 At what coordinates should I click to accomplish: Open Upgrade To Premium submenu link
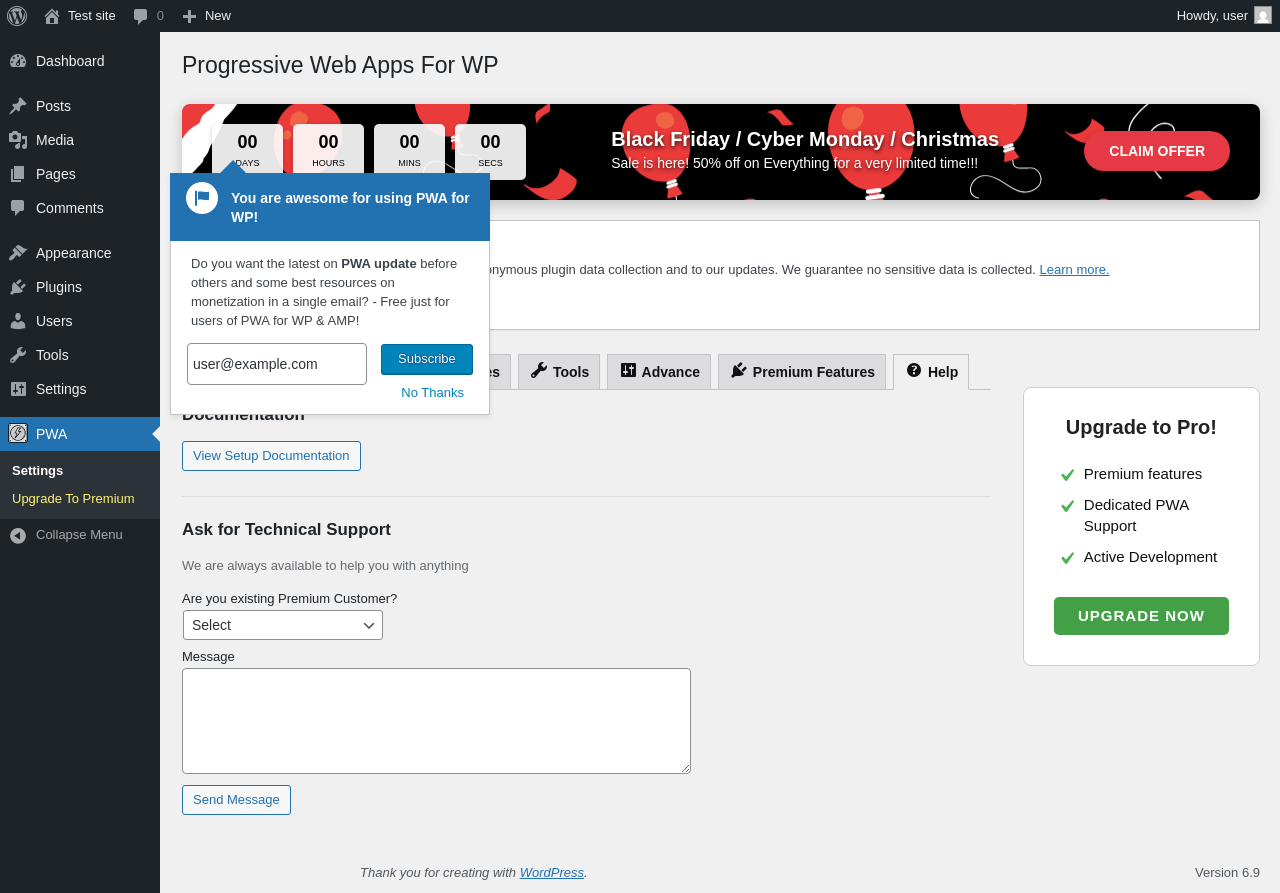(x=73, y=498)
